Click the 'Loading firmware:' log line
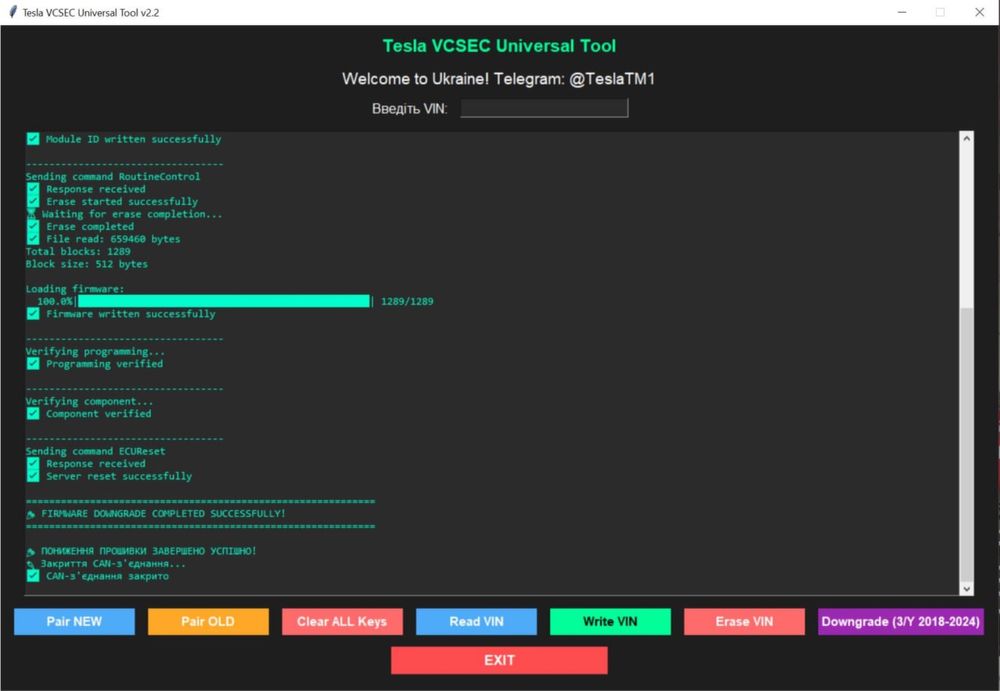Image resolution: width=1000 pixels, height=691 pixels. [x=75, y=289]
